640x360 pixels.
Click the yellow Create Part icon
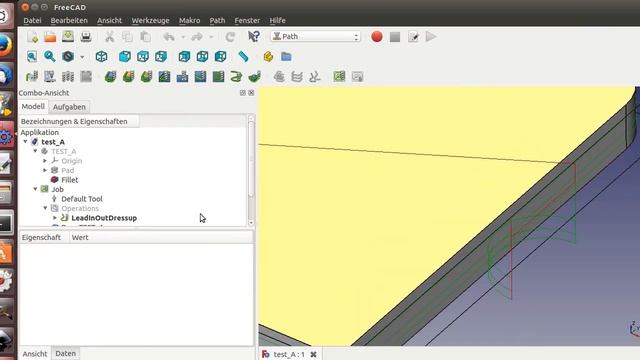click(x=268, y=56)
